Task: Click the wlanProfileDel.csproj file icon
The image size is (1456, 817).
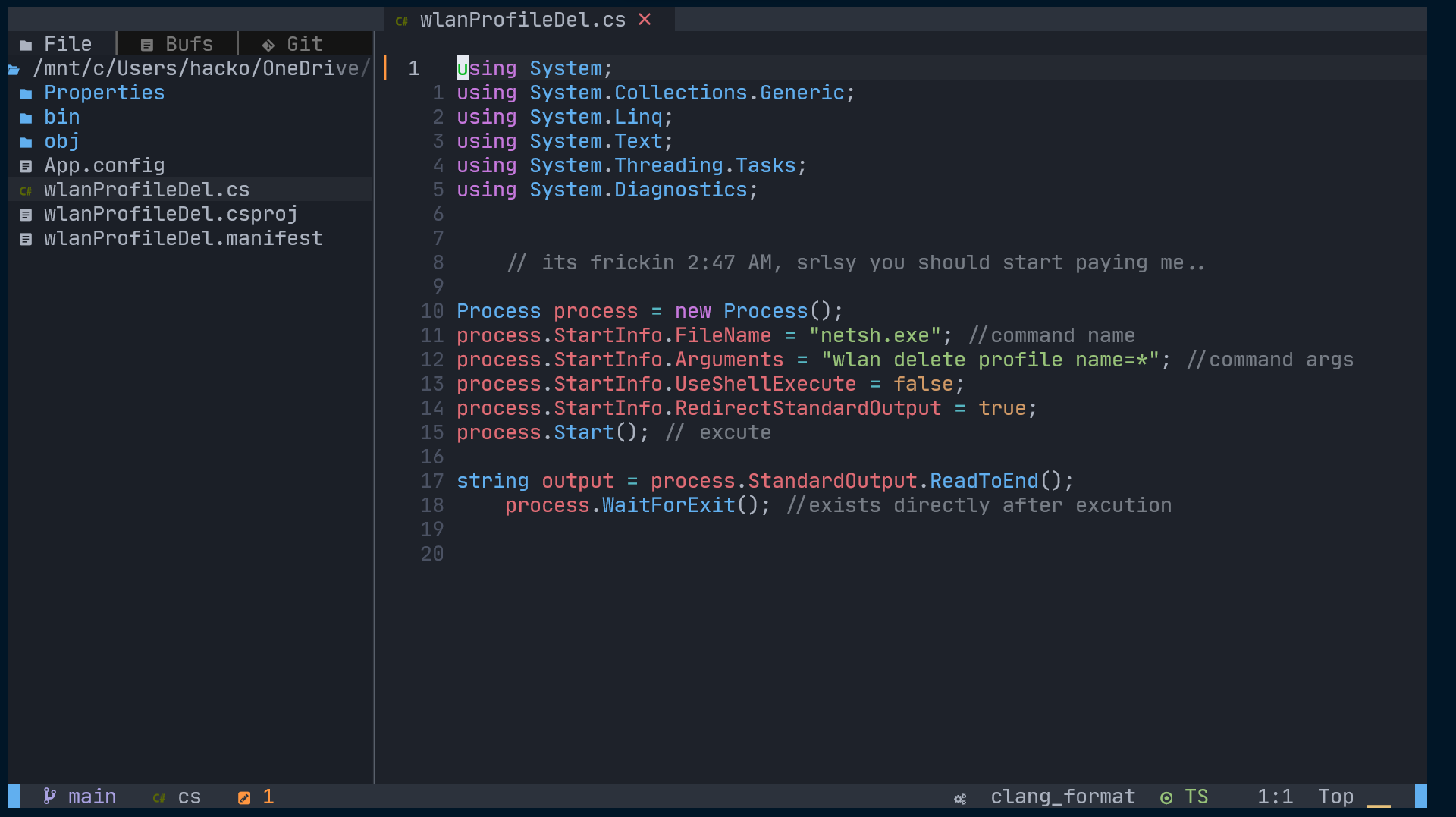Action: click(x=26, y=215)
